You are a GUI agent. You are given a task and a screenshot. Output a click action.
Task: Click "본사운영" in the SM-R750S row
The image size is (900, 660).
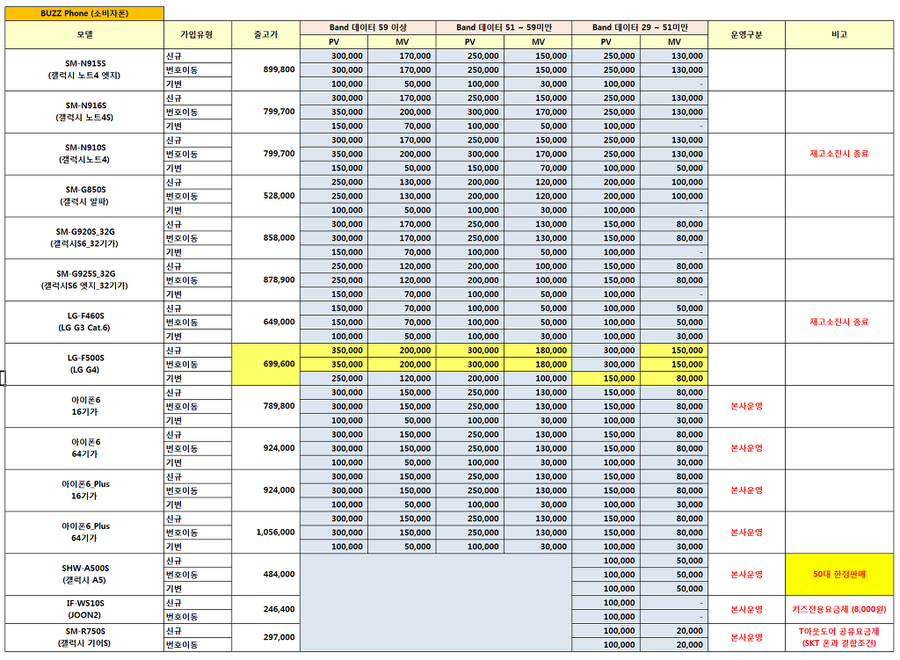tap(747, 638)
